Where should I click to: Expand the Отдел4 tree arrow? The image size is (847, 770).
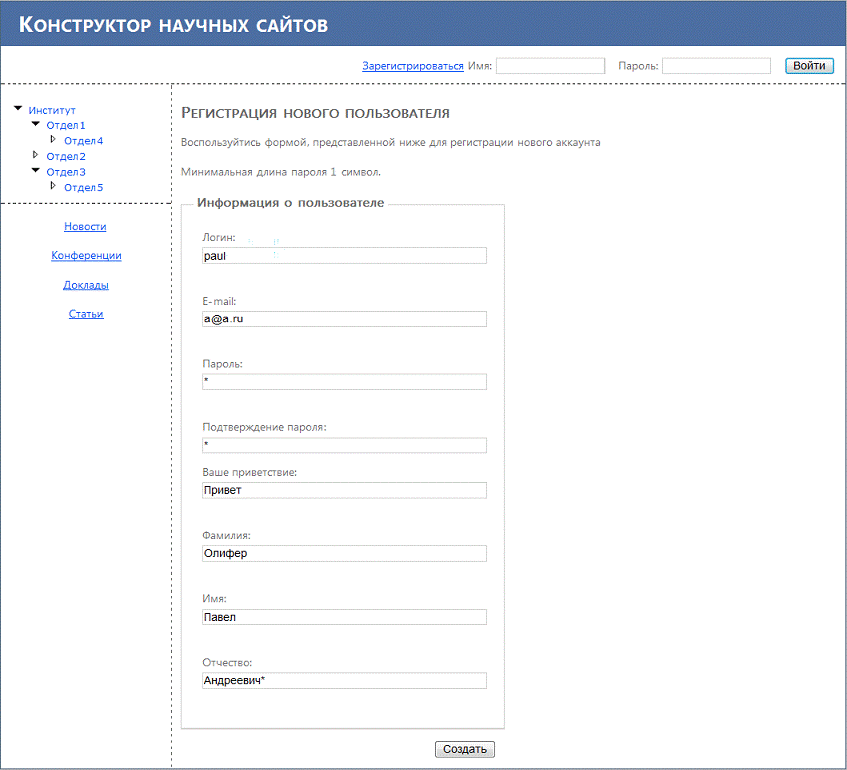[x=54, y=140]
